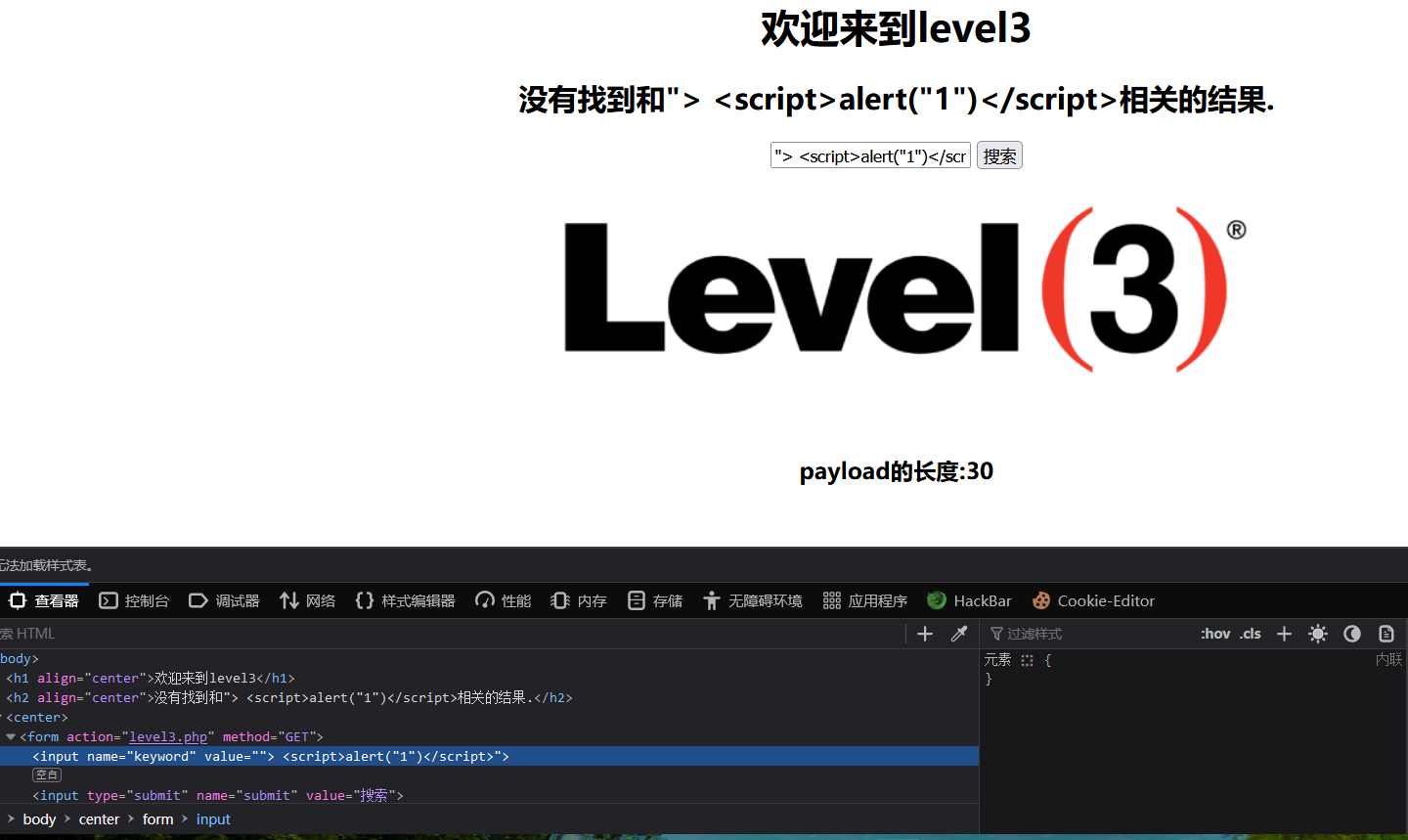
Task: Click the eyedropper color picker icon
Action: click(x=959, y=634)
